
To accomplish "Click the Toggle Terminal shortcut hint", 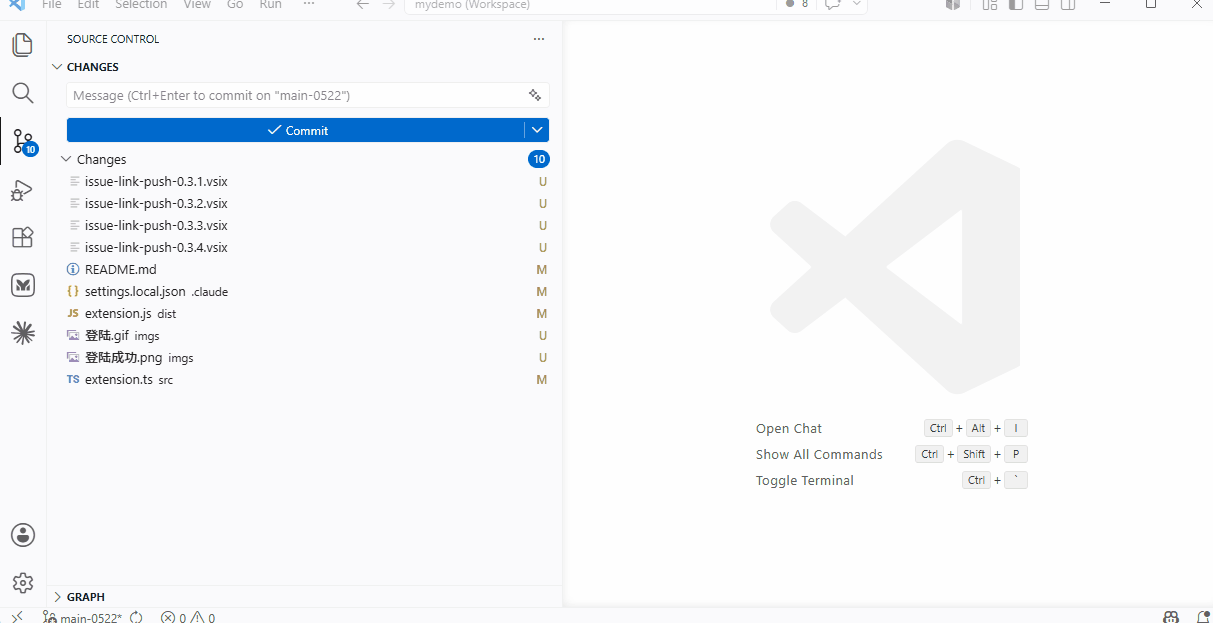I will (x=891, y=480).
